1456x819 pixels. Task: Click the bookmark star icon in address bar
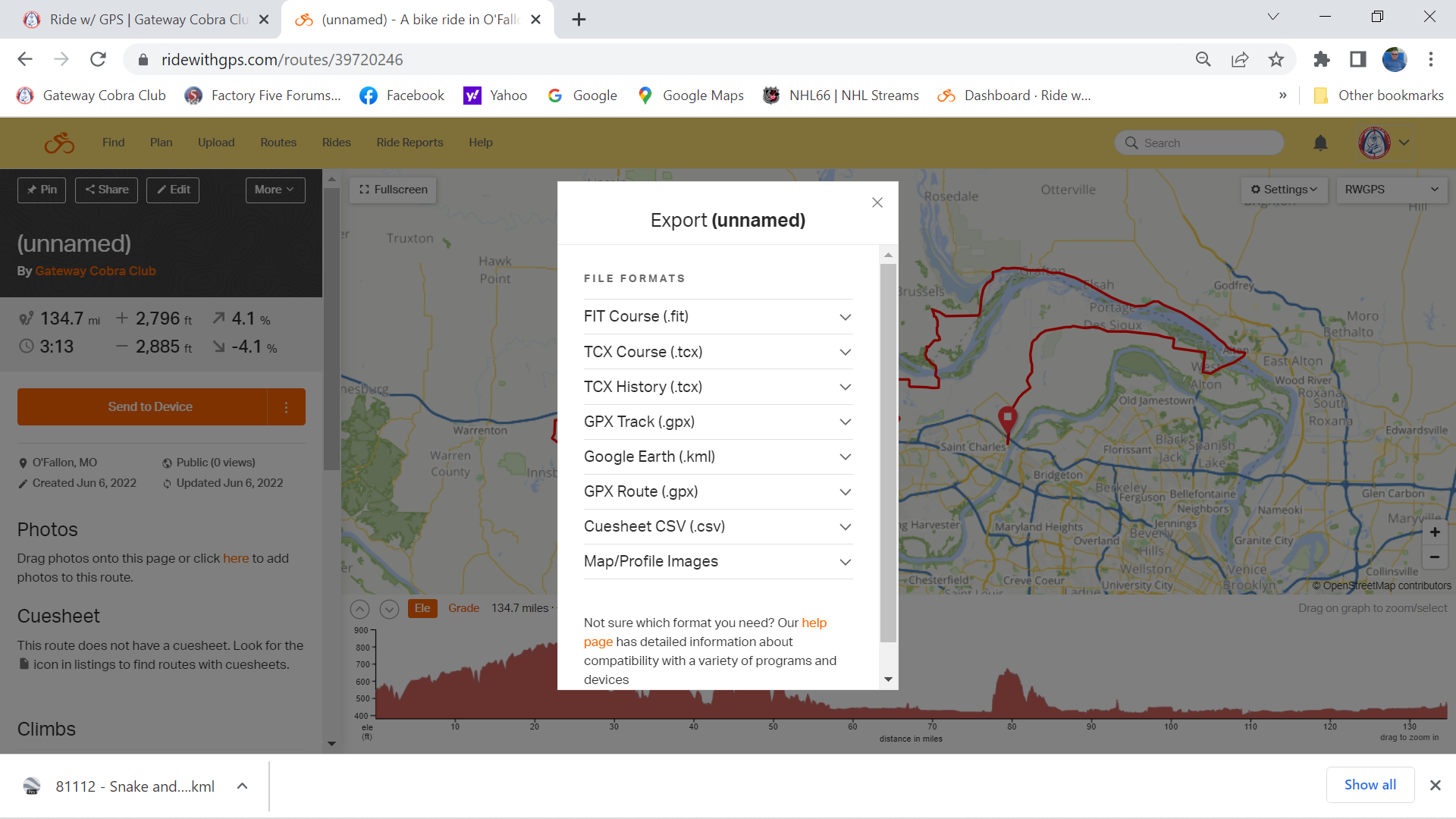point(1276,59)
